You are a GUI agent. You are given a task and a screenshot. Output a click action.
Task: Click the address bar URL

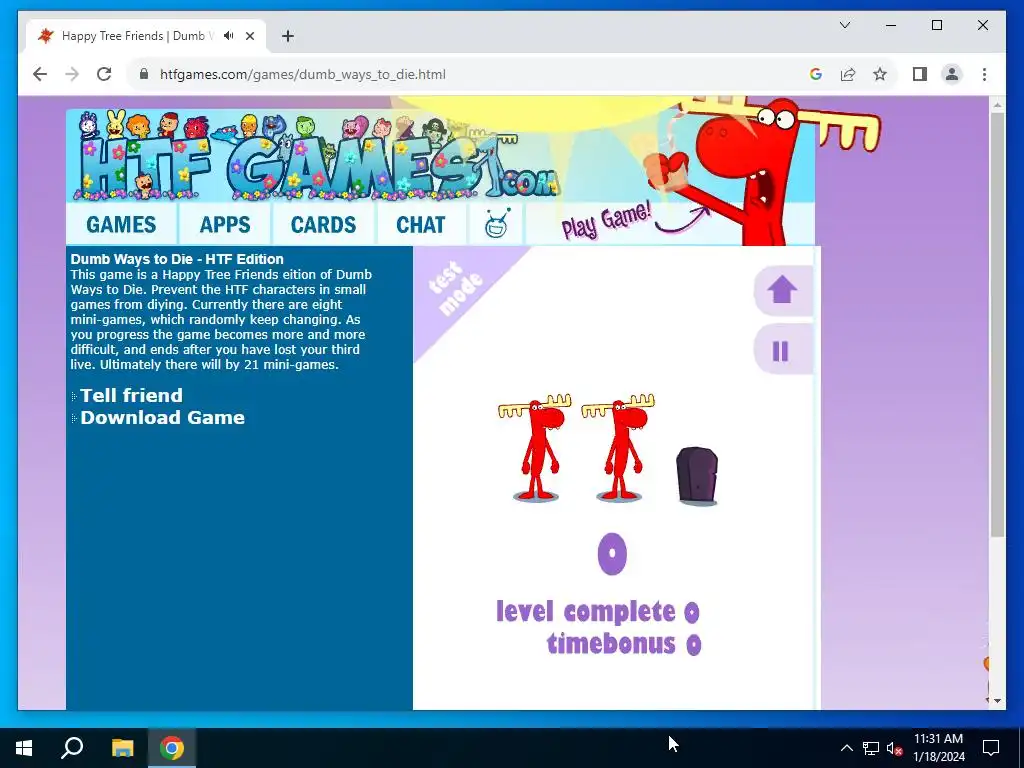(x=303, y=74)
